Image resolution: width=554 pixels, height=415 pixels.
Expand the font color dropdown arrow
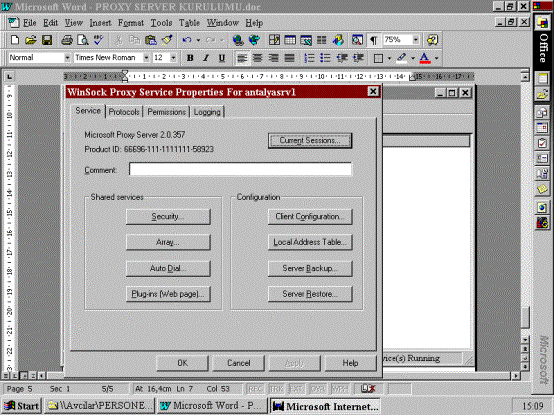tap(437, 58)
